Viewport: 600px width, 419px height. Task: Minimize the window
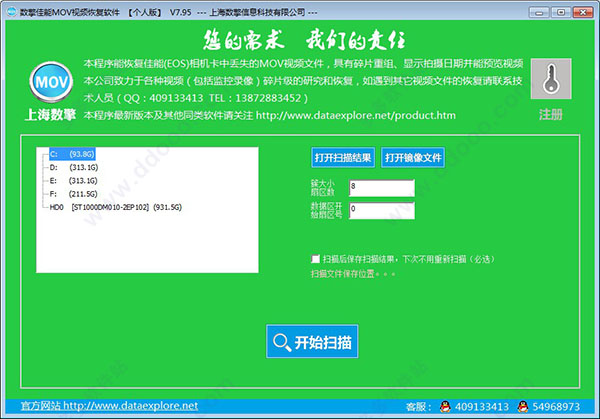pyautogui.click(x=539, y=12)
